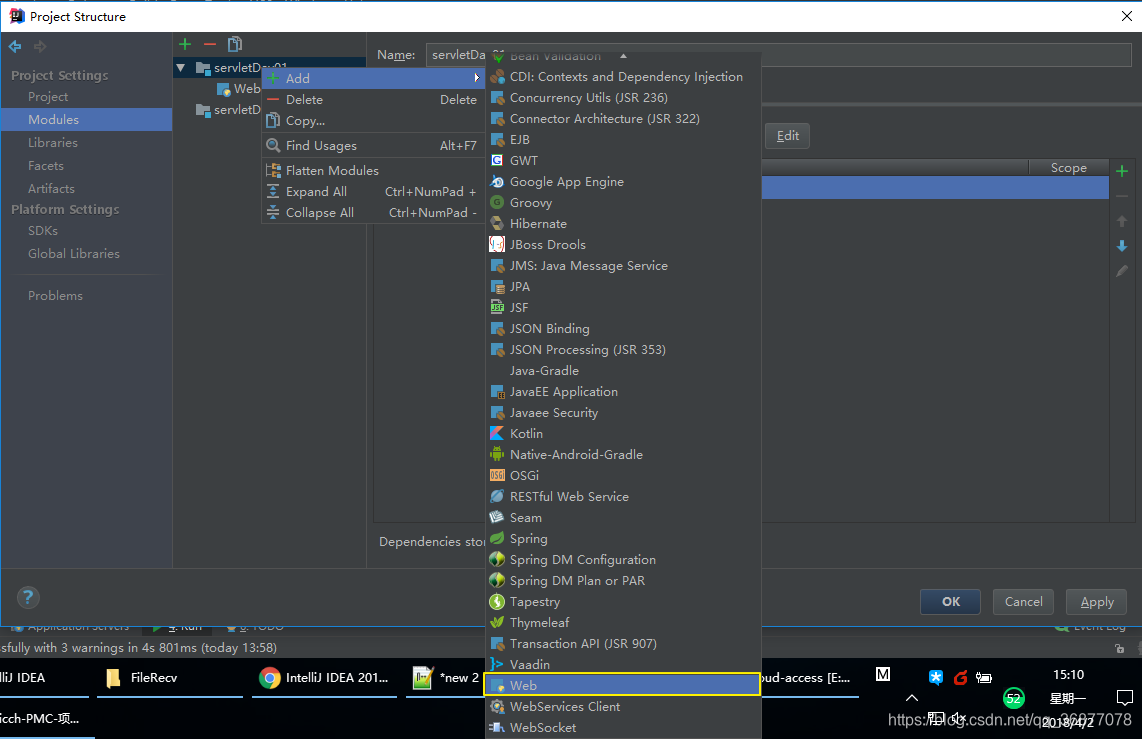Click the move up arrow icon
1142x739 pixels.
pyautogui.click(x=1122, y=221)
